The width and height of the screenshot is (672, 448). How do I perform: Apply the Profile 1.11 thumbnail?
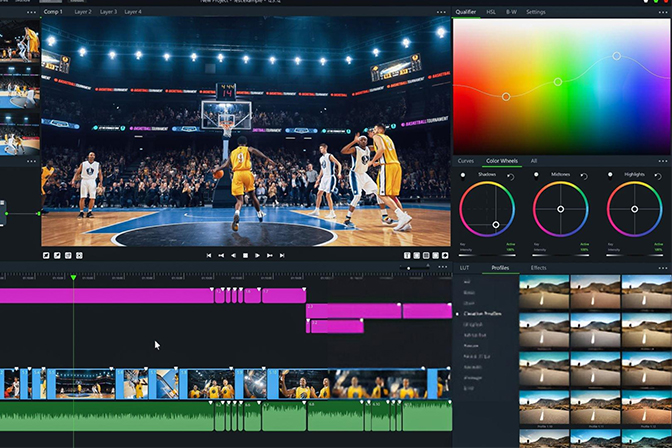[595, 409]
